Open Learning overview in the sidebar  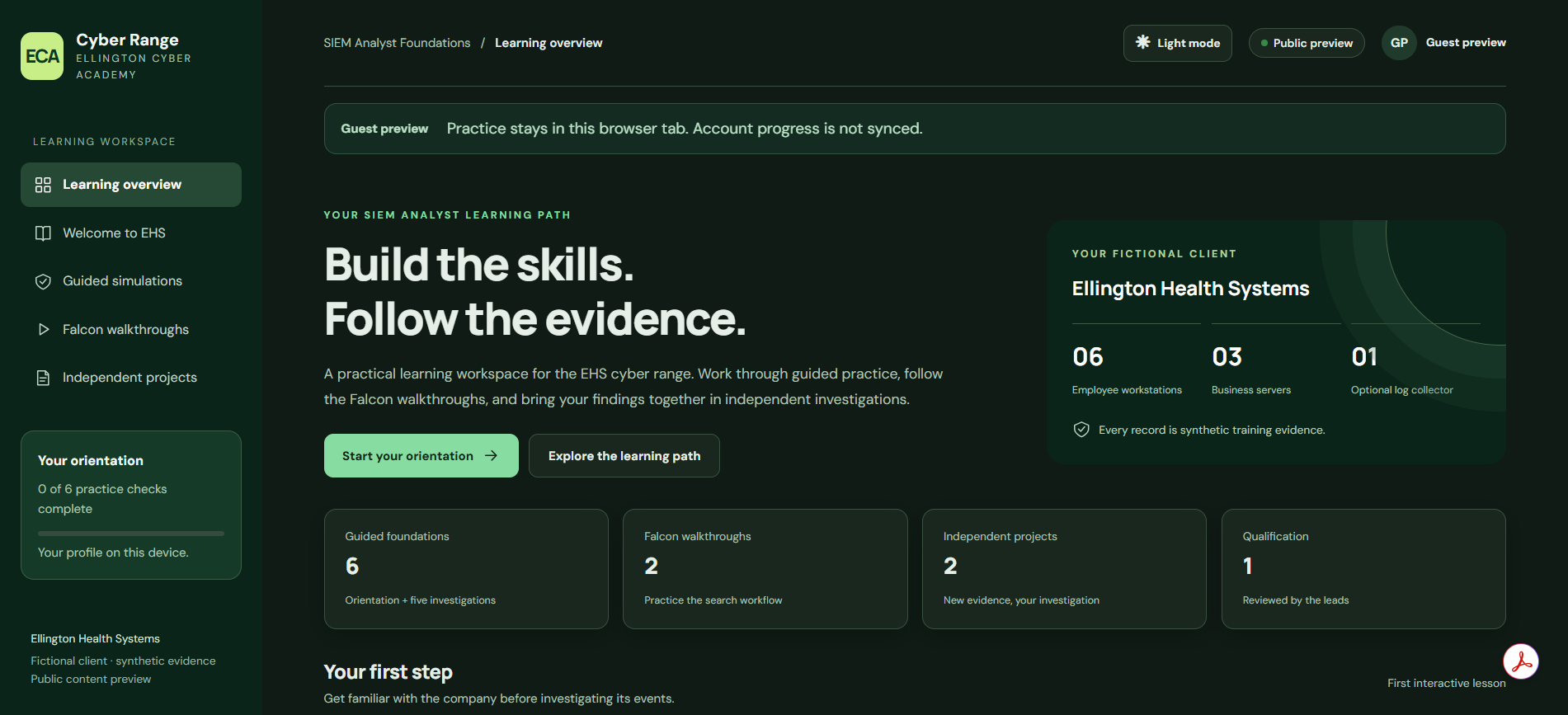point(131,185)
